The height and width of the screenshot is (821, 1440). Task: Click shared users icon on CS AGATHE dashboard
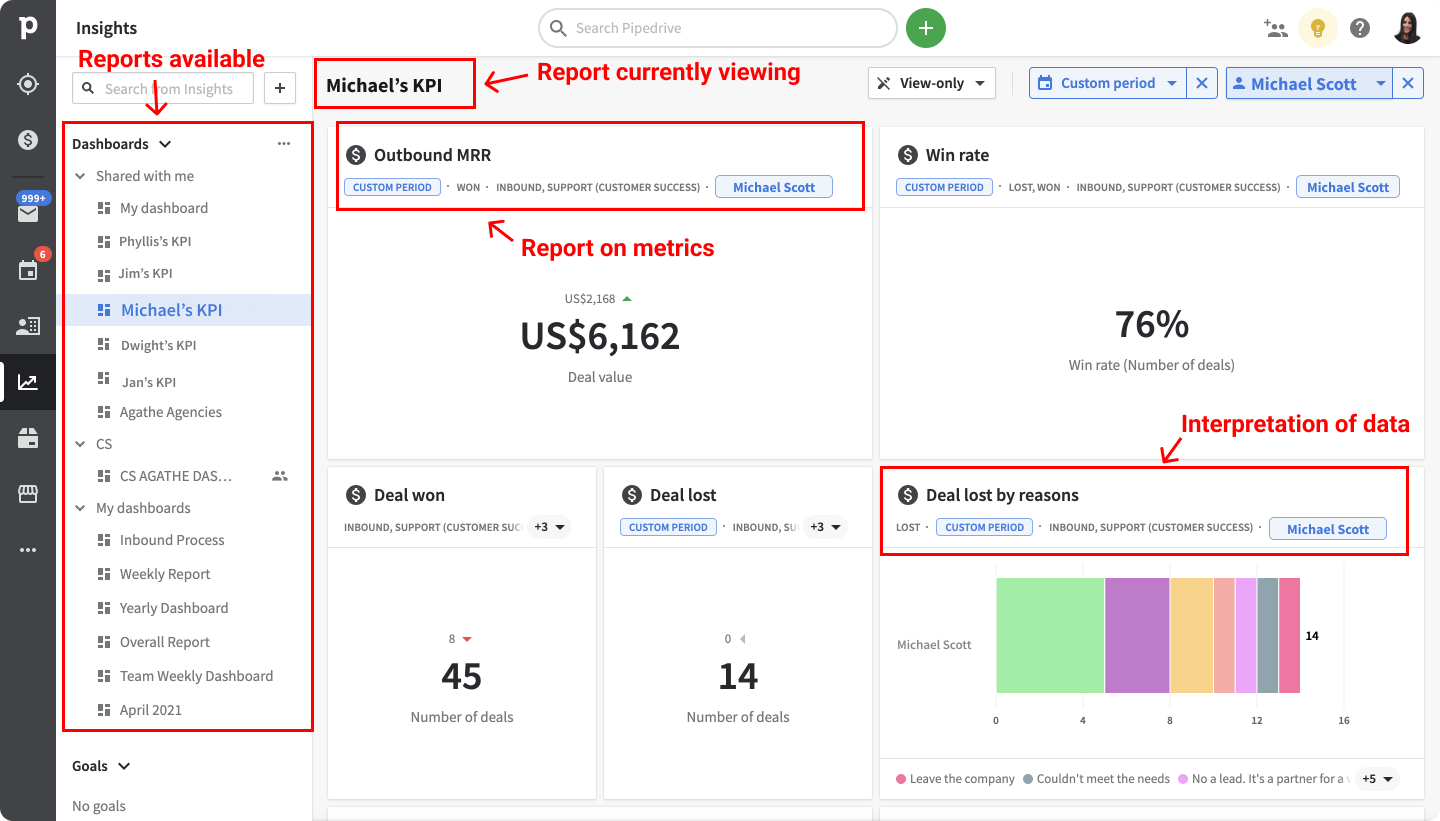point(280,476)
